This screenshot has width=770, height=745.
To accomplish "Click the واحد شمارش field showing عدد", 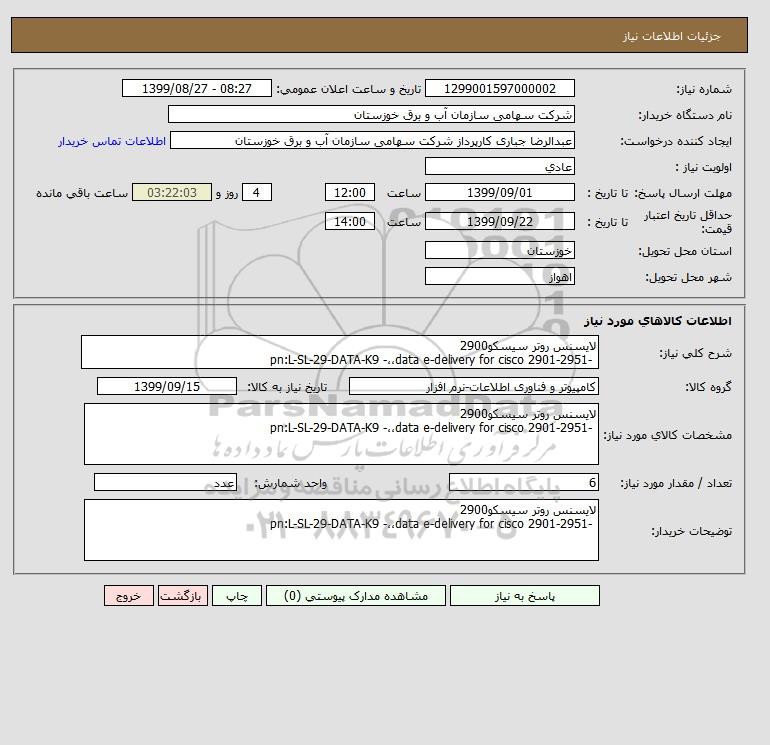I will click(165, 482).
